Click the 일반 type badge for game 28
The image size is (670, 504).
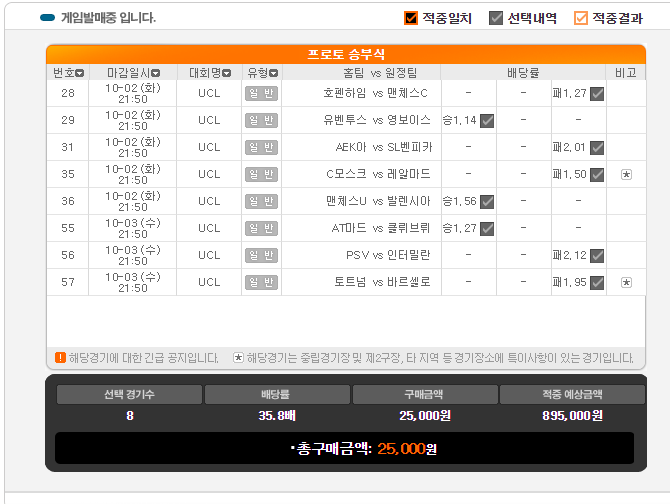click(x=261, y=93)
